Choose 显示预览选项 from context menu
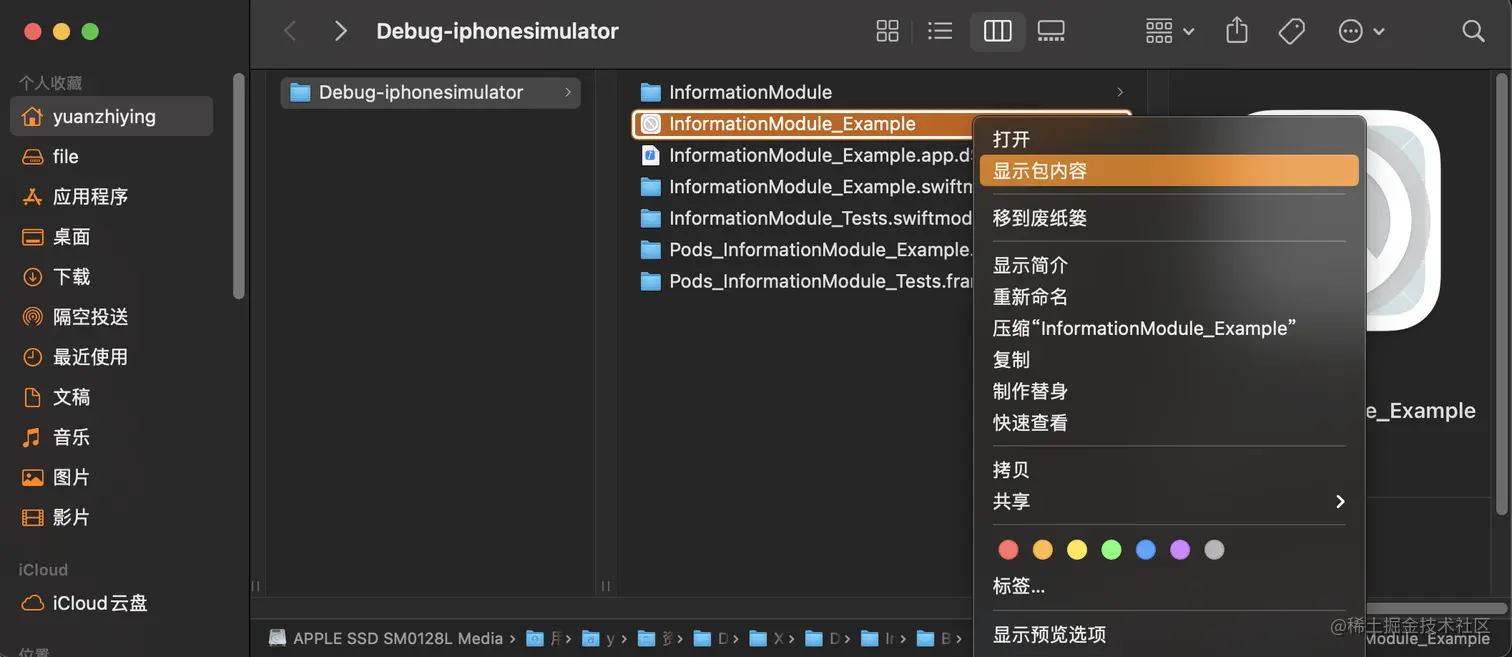 pos(1169,634)
